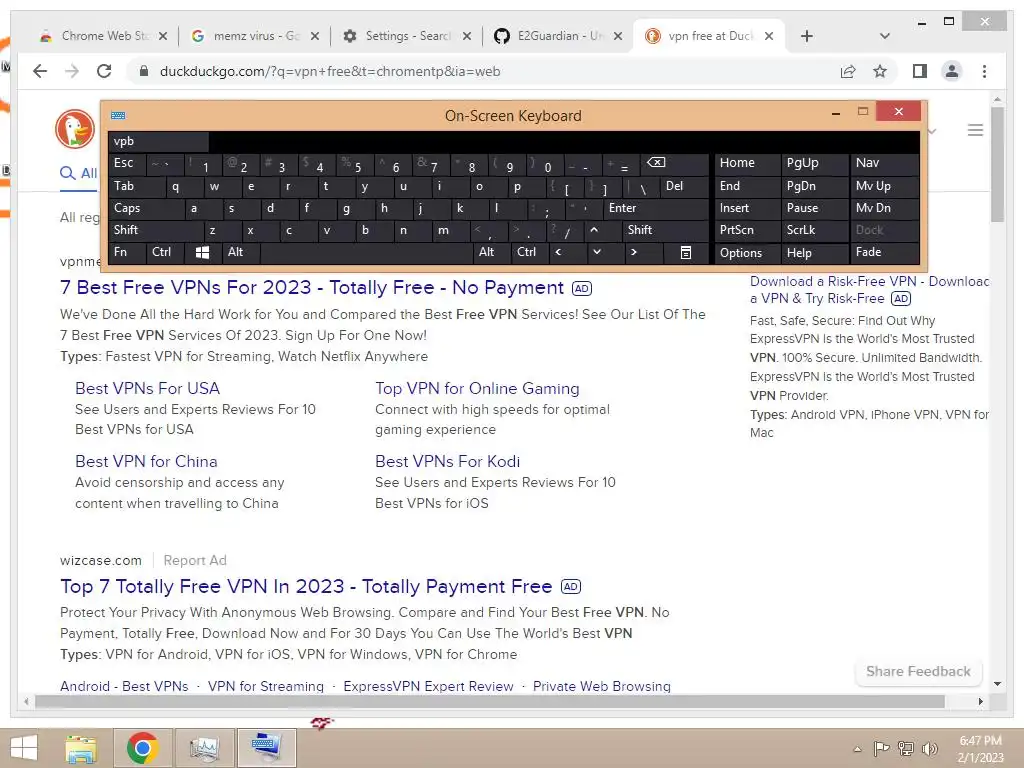The width and height of the screenshot is (1024, 768).
Task: Open Best VPNs For USA link
Action: [x=148, y=389]
